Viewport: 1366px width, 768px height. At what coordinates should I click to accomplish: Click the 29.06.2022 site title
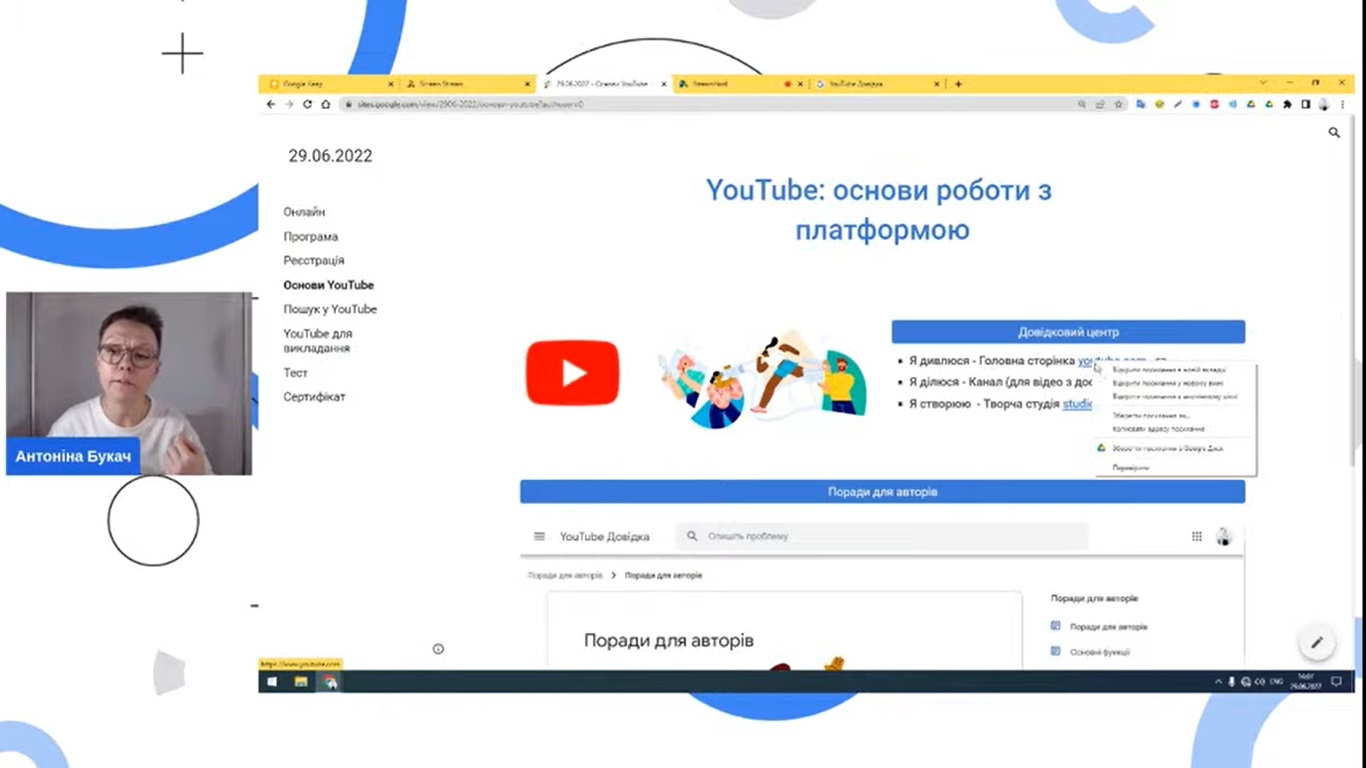(330, 156)
